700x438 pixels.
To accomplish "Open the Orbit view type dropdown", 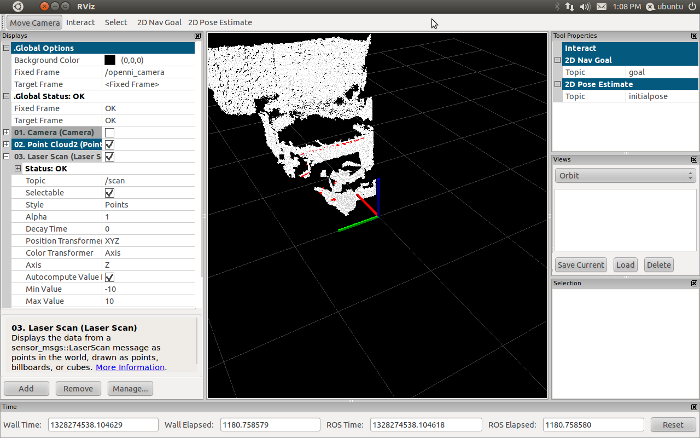I will pyautogui.click(x=624, y=175).
